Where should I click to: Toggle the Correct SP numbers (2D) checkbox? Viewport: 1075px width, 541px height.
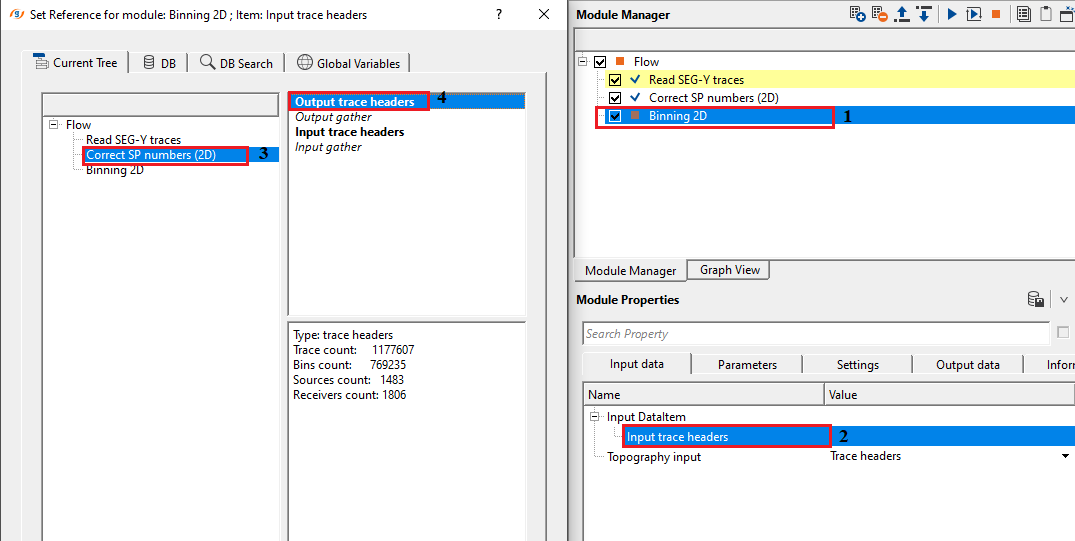tap(615, 98)
